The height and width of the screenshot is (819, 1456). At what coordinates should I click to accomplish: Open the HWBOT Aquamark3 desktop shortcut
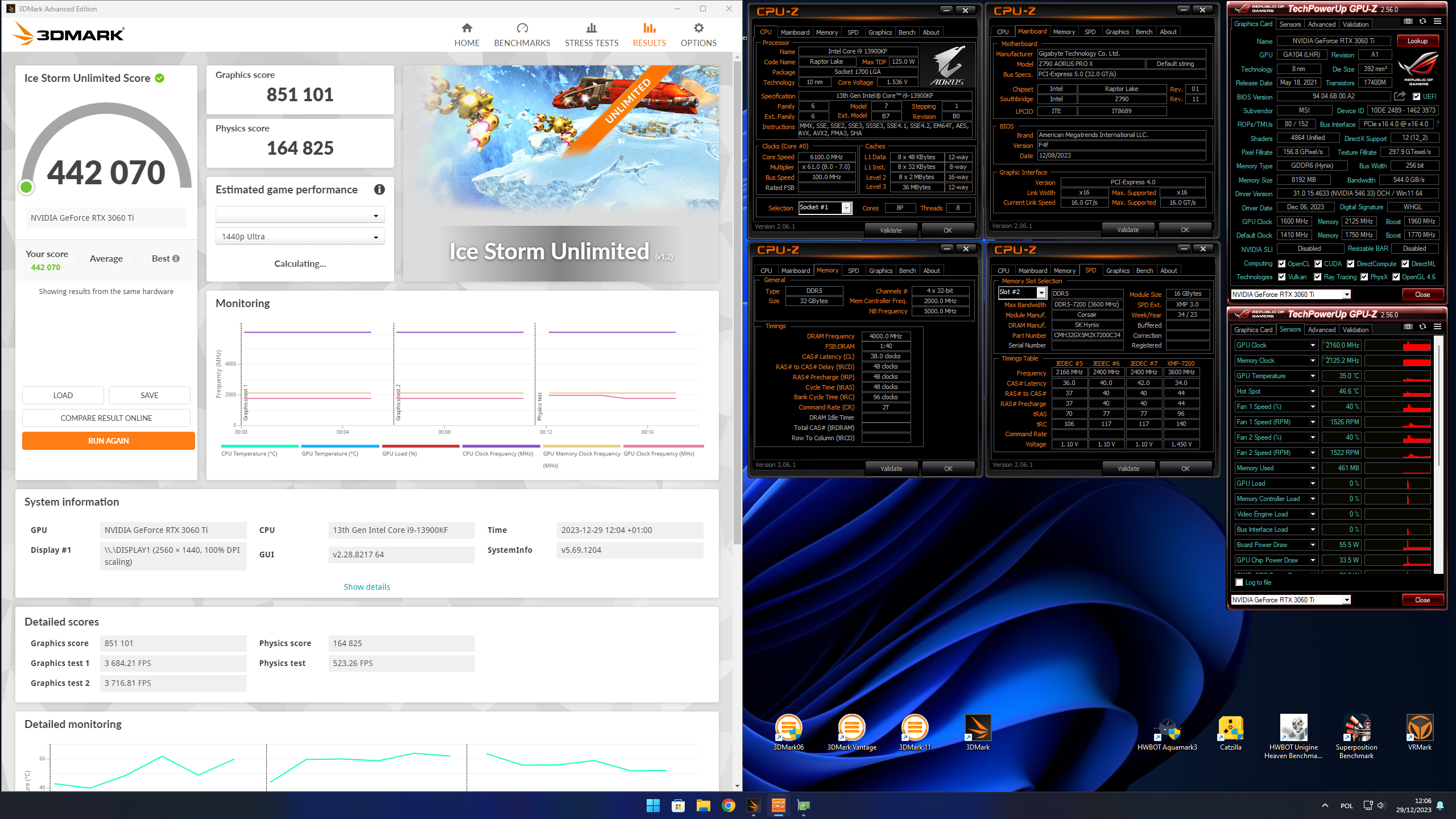(1167, 733)
